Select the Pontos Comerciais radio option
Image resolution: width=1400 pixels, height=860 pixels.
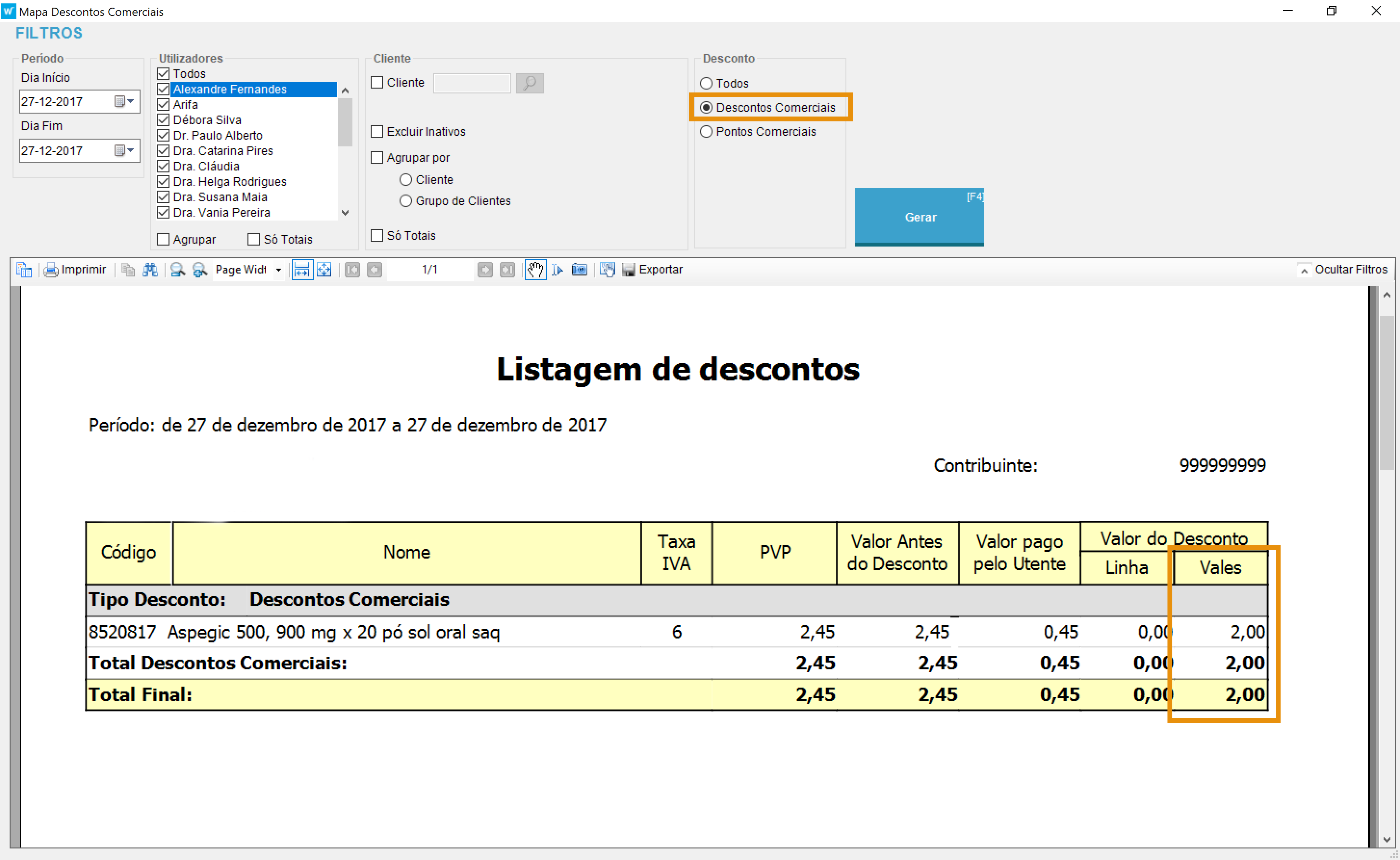(706, 131)
